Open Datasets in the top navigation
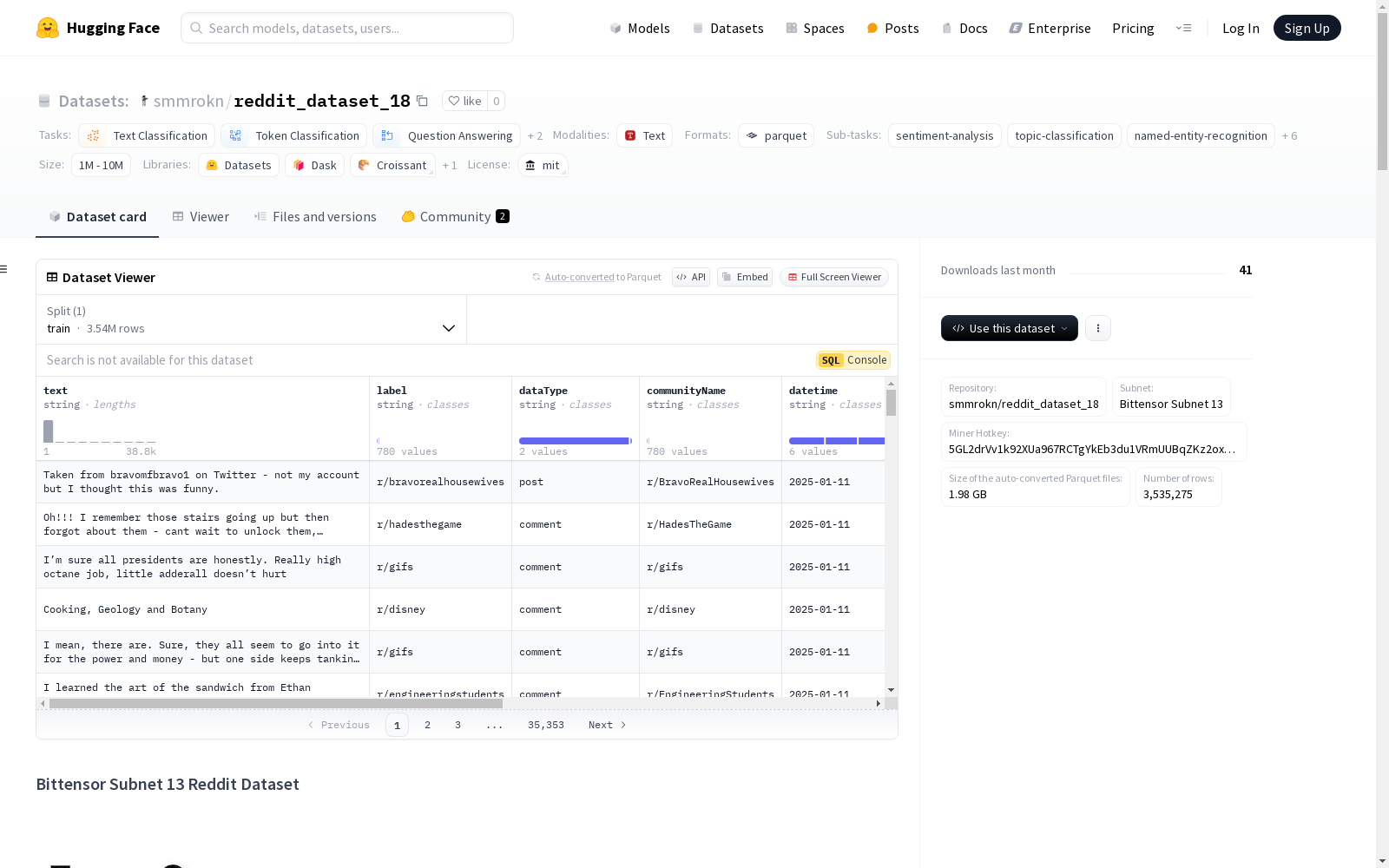Screen dimensions: 1389x868 click(727, 28)
